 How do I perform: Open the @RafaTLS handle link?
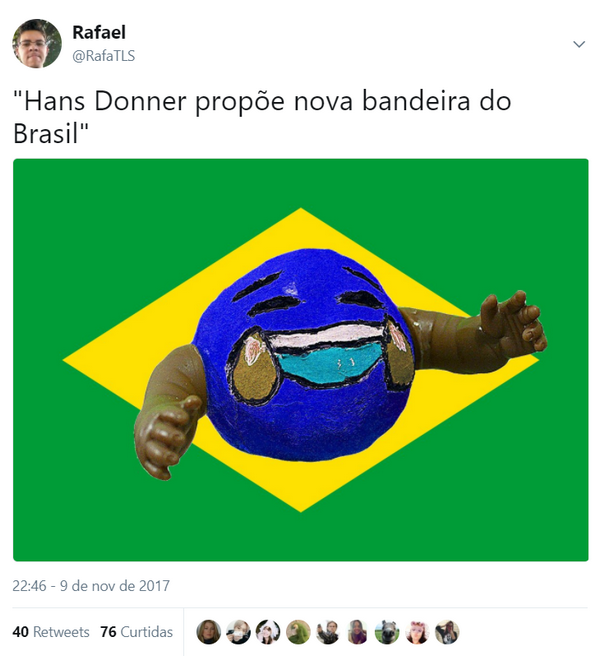[104, 56]
